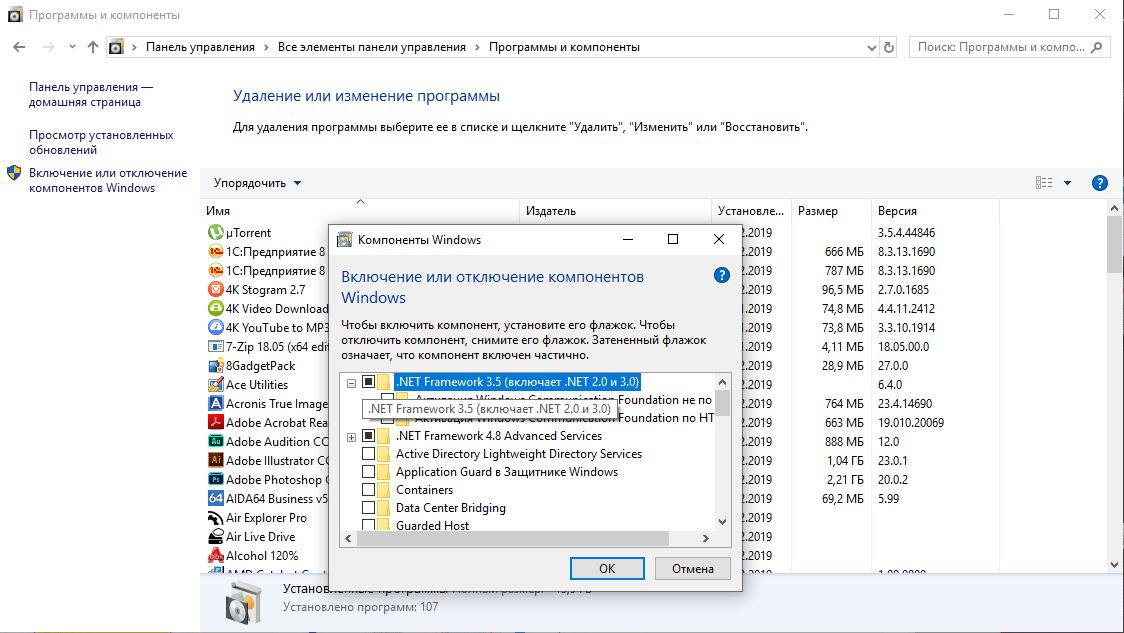Click the 7-Zip 18.05 program icon
The width and height of the screenshot is (1124, 633).
(x=215, y=346)
